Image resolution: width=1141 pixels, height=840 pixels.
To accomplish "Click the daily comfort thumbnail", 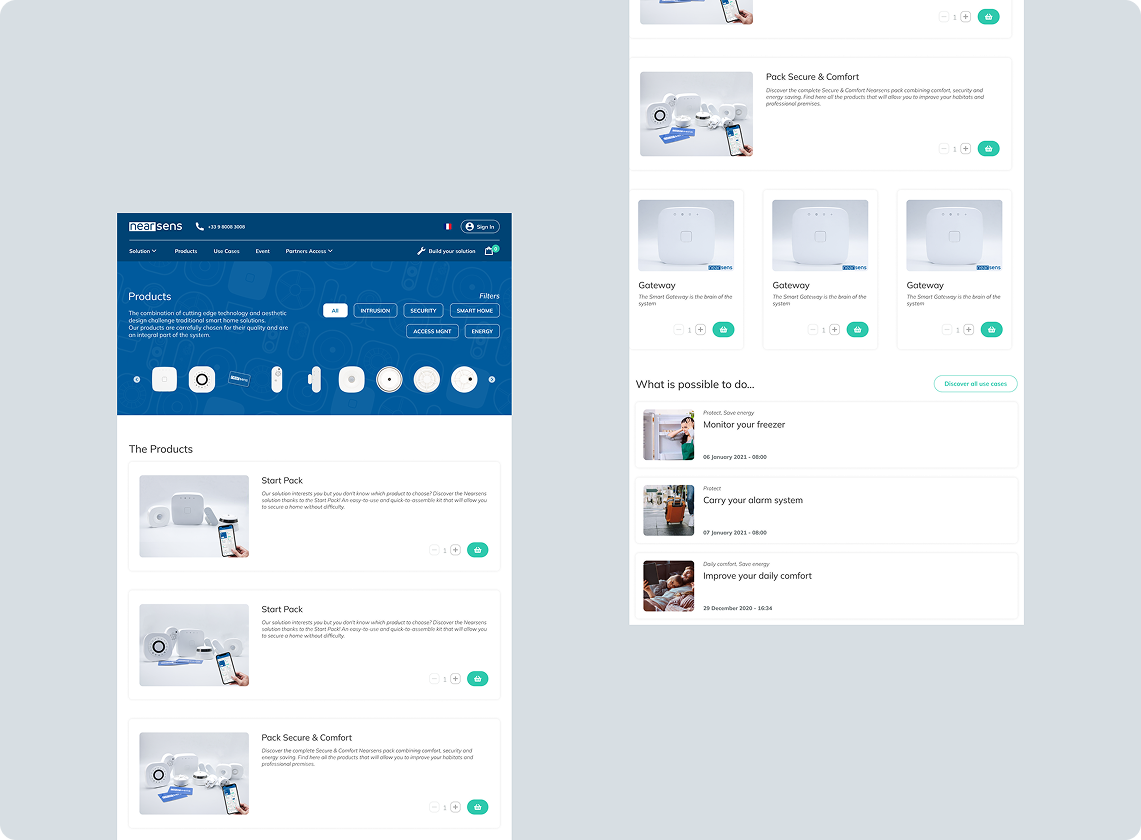I will point(669,586).
